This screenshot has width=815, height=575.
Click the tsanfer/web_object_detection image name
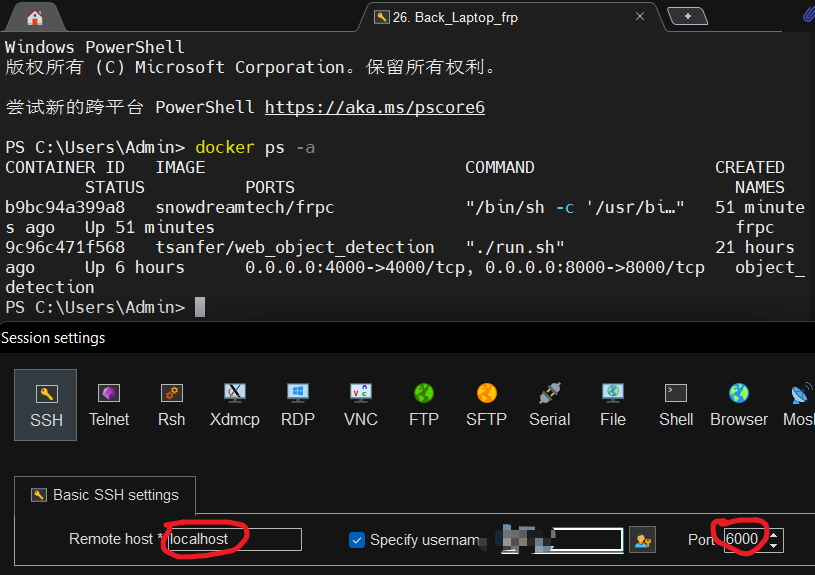point(295,247)
